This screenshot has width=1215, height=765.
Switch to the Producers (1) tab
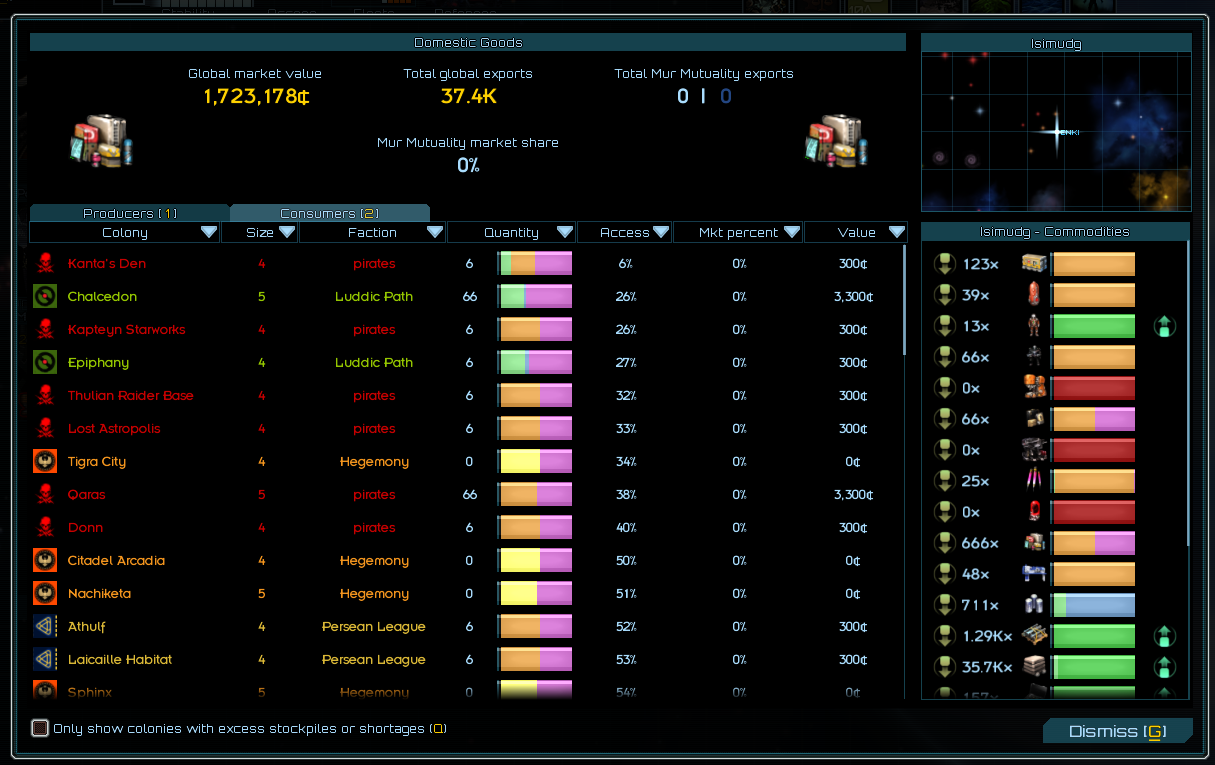(130, 213)
